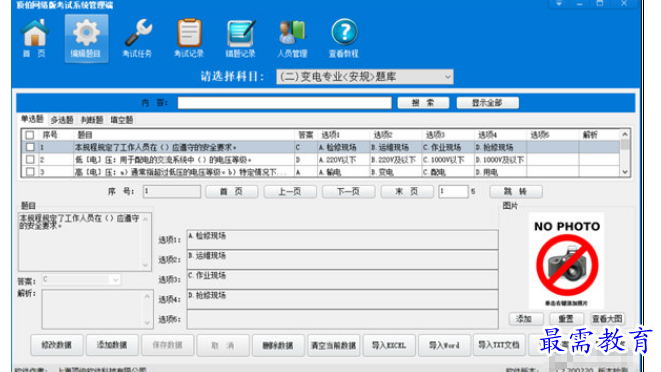The image size is (661, 372).
Task: Click the 答案 column header
Action: pos(306,135)
